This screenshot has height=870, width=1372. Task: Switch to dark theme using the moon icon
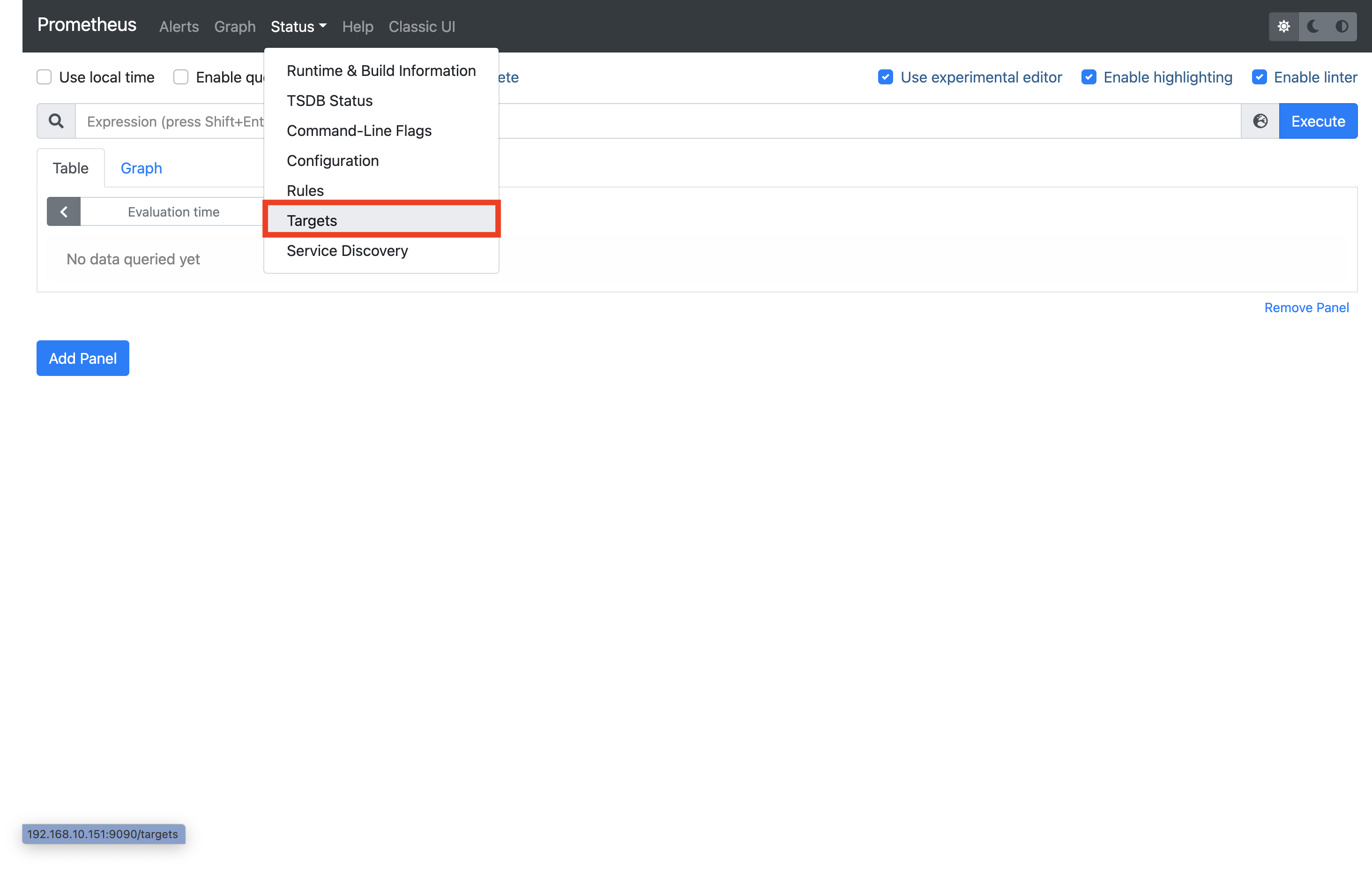[x=1313, y=26]
